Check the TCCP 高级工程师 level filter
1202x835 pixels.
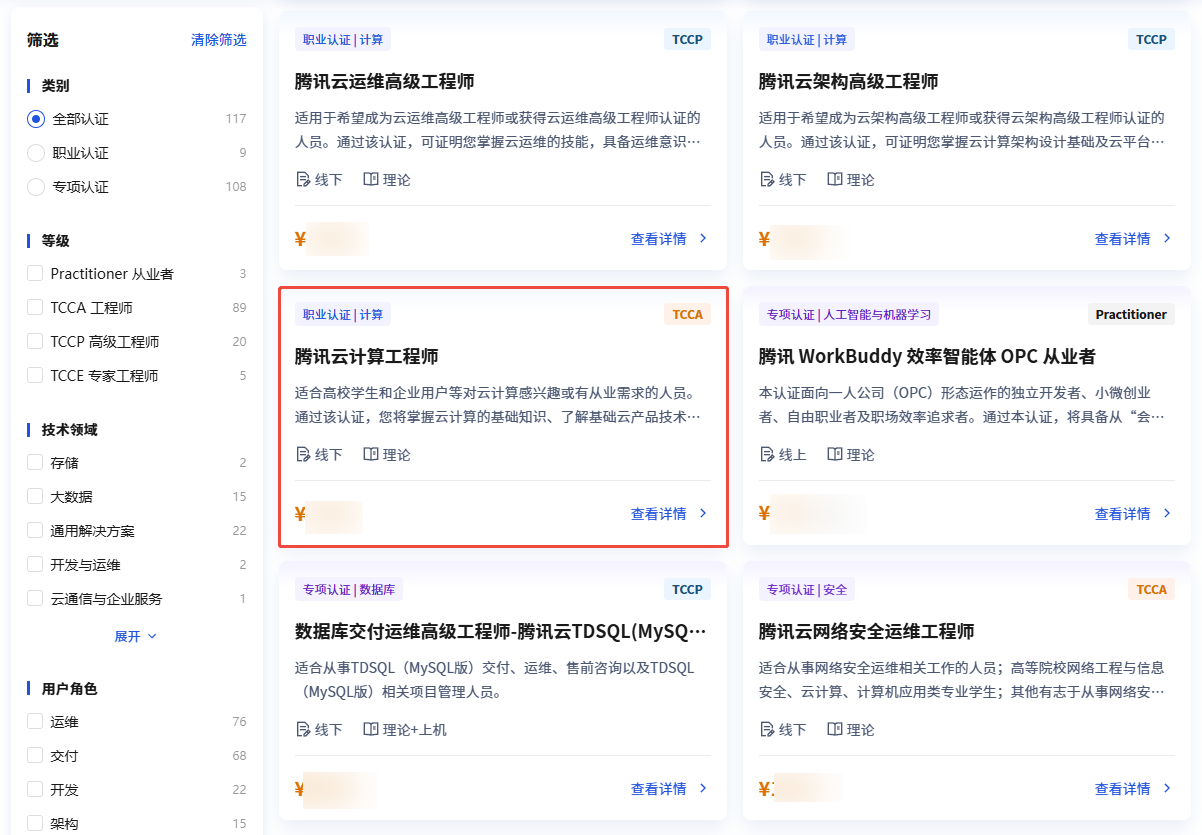pos(35,342)
